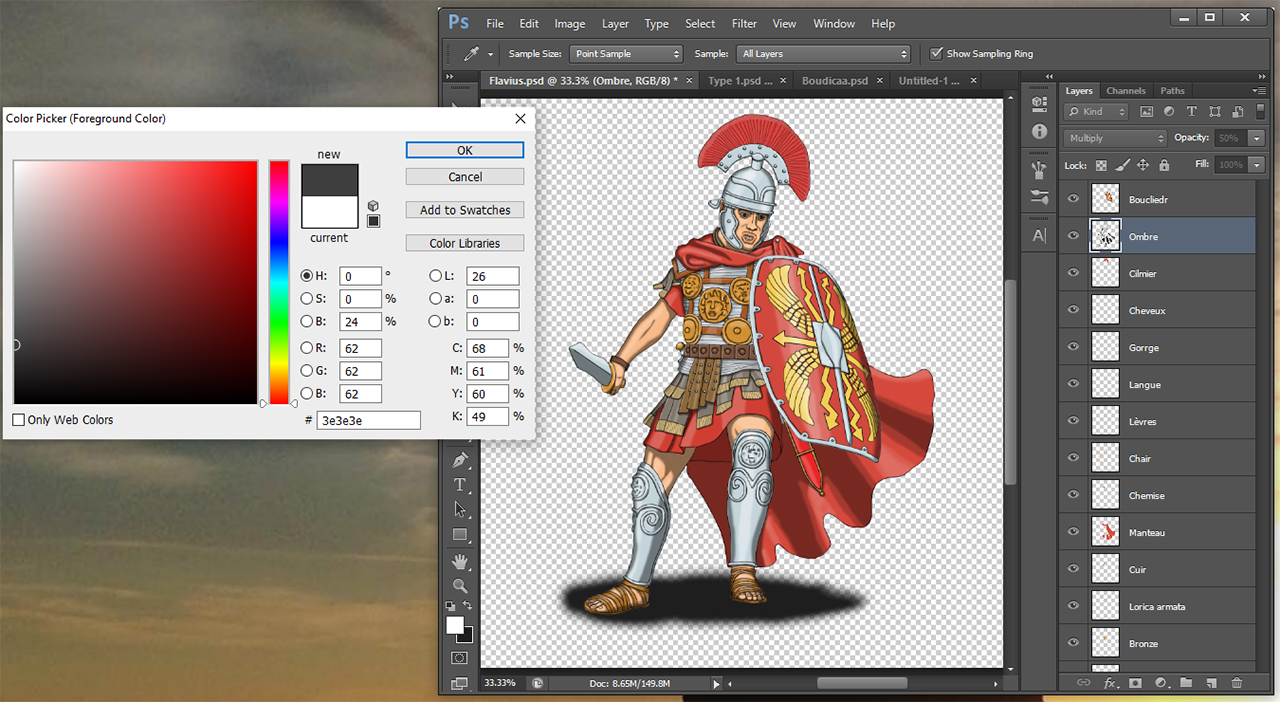Hide the Boucliedr layer
The height and width of the screenshot is (702, 1280).
tap(1073, 199)
